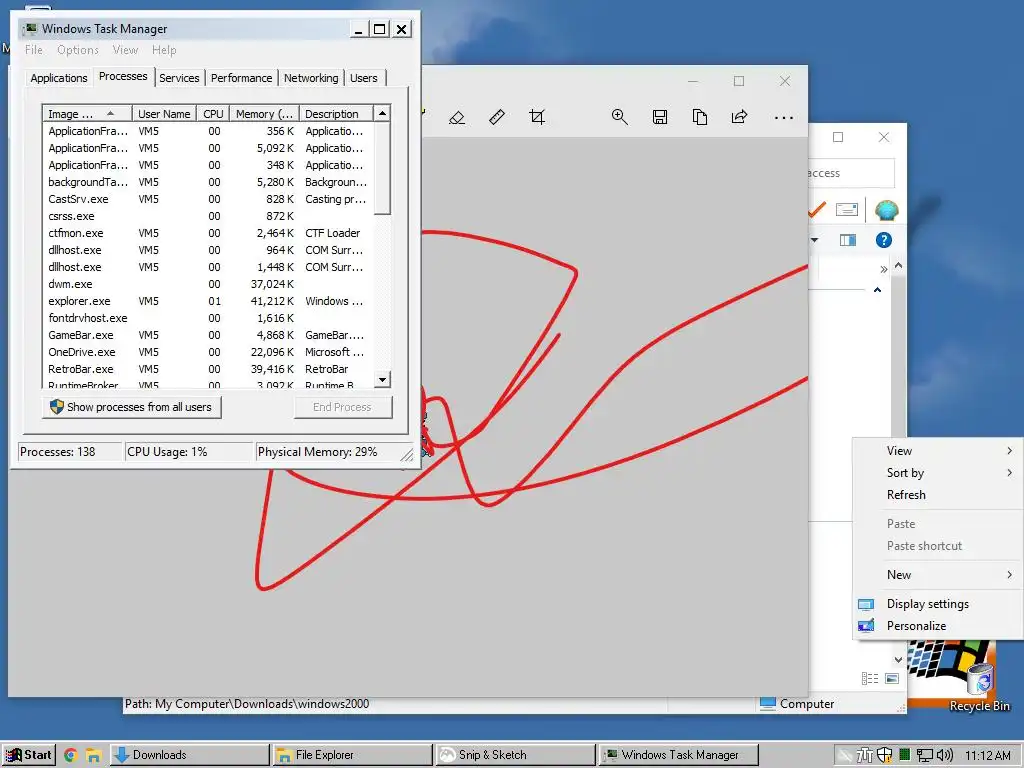The image size is (1024, 768).
Task: Select the eraser tool in Snip & Sketch
Action: (457, 118)
